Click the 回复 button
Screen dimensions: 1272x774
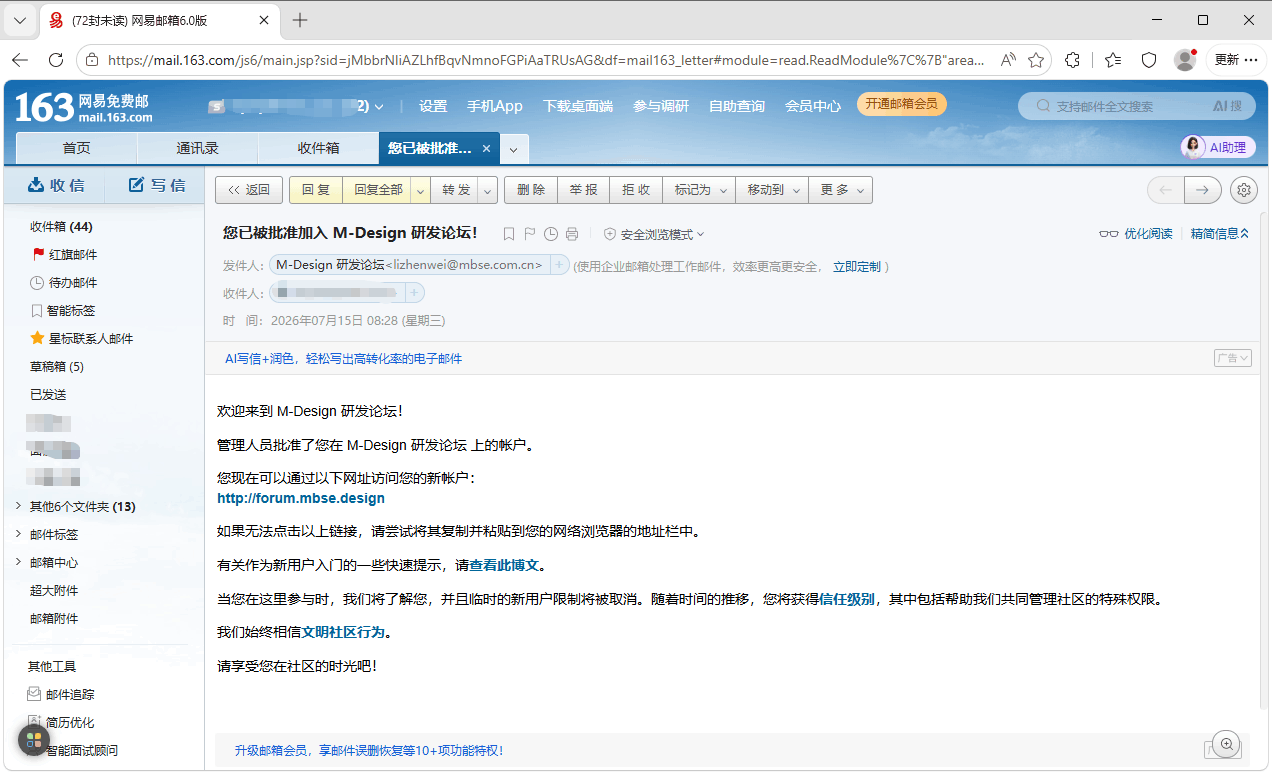(x=316, y=190)
